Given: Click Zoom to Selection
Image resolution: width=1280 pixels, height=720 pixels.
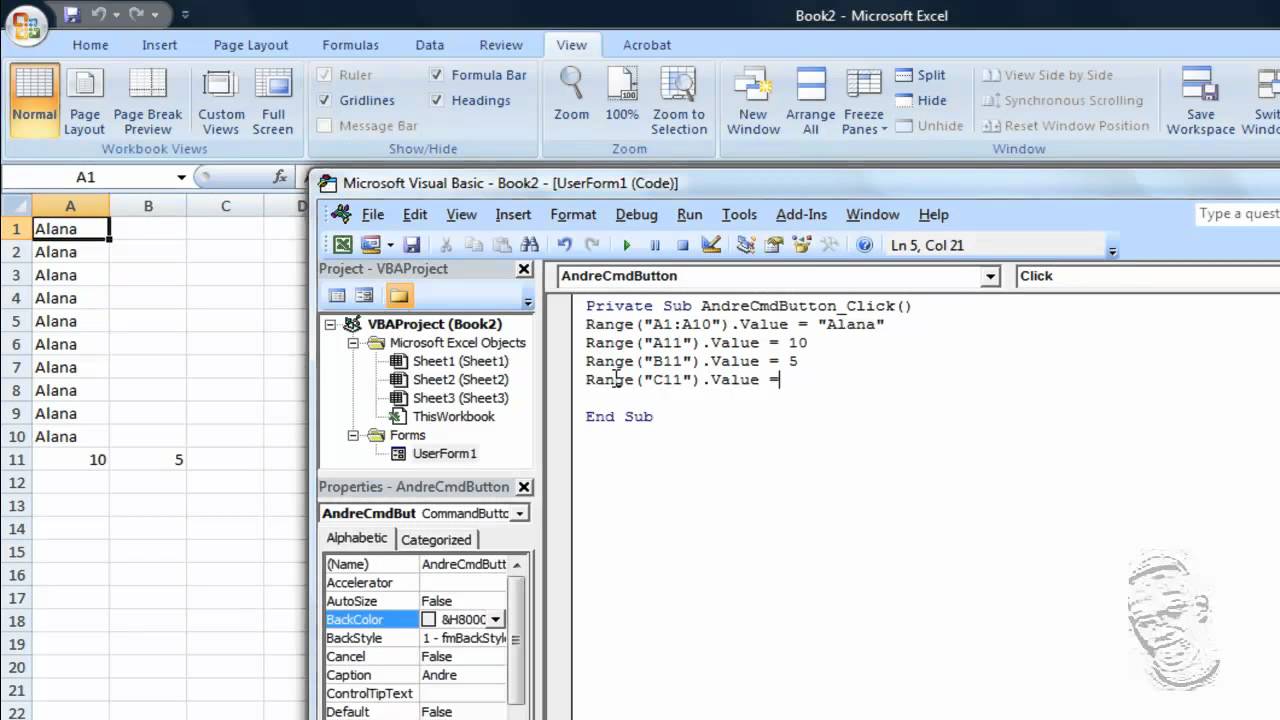Looking at the screenshot, I should click(x=679, y=102).
